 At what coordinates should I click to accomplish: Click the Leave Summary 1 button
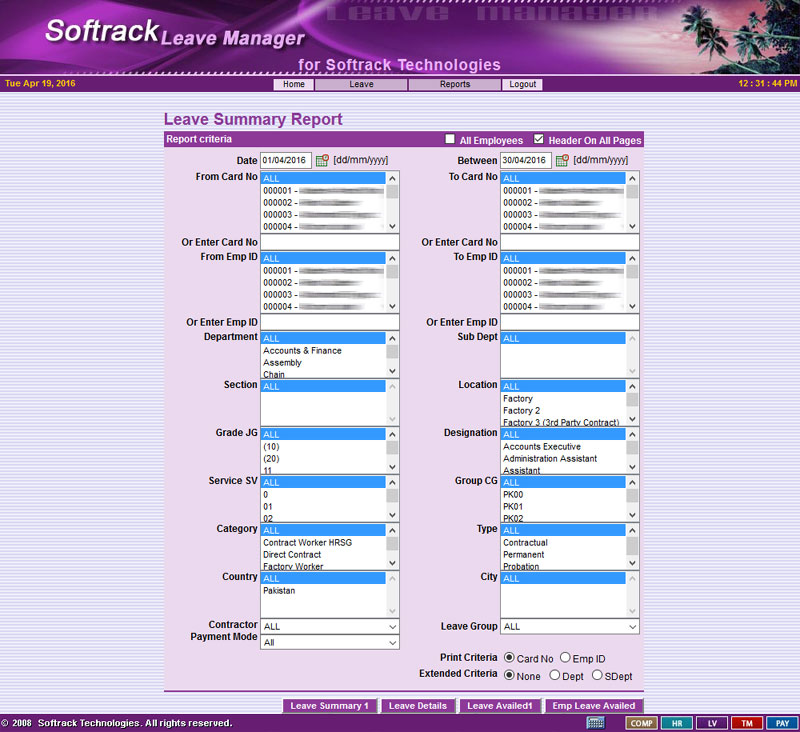point(329,706)
